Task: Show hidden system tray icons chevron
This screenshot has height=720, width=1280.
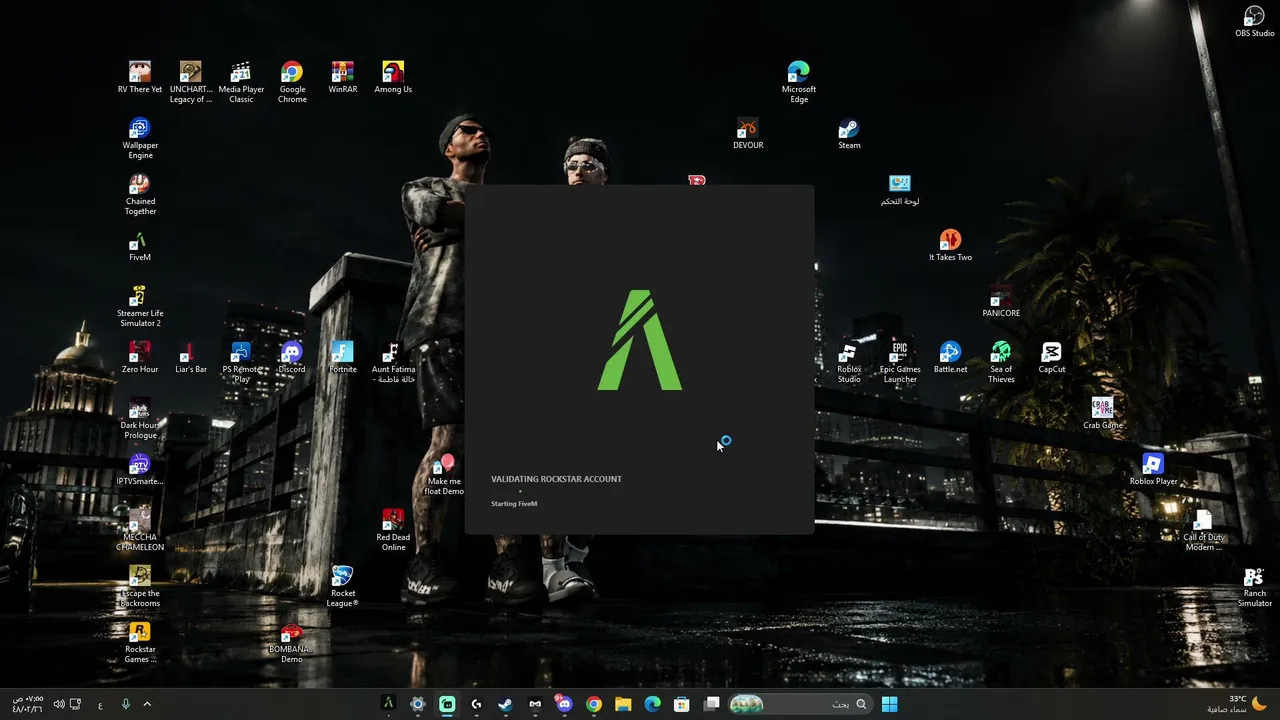Action: click(147, 704)
